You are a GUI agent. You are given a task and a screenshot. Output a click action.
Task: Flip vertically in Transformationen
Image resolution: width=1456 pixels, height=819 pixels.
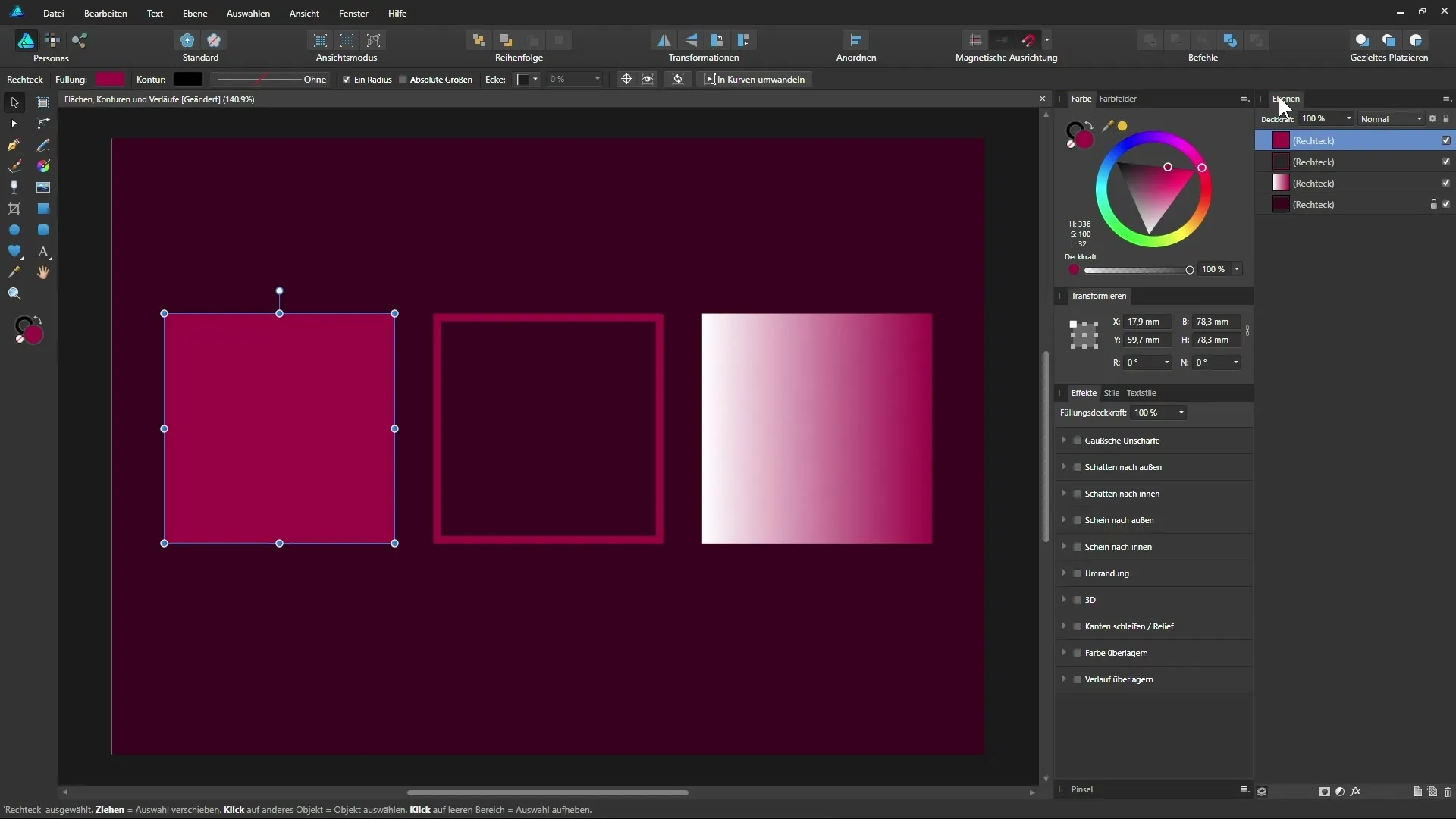[691, 40]
